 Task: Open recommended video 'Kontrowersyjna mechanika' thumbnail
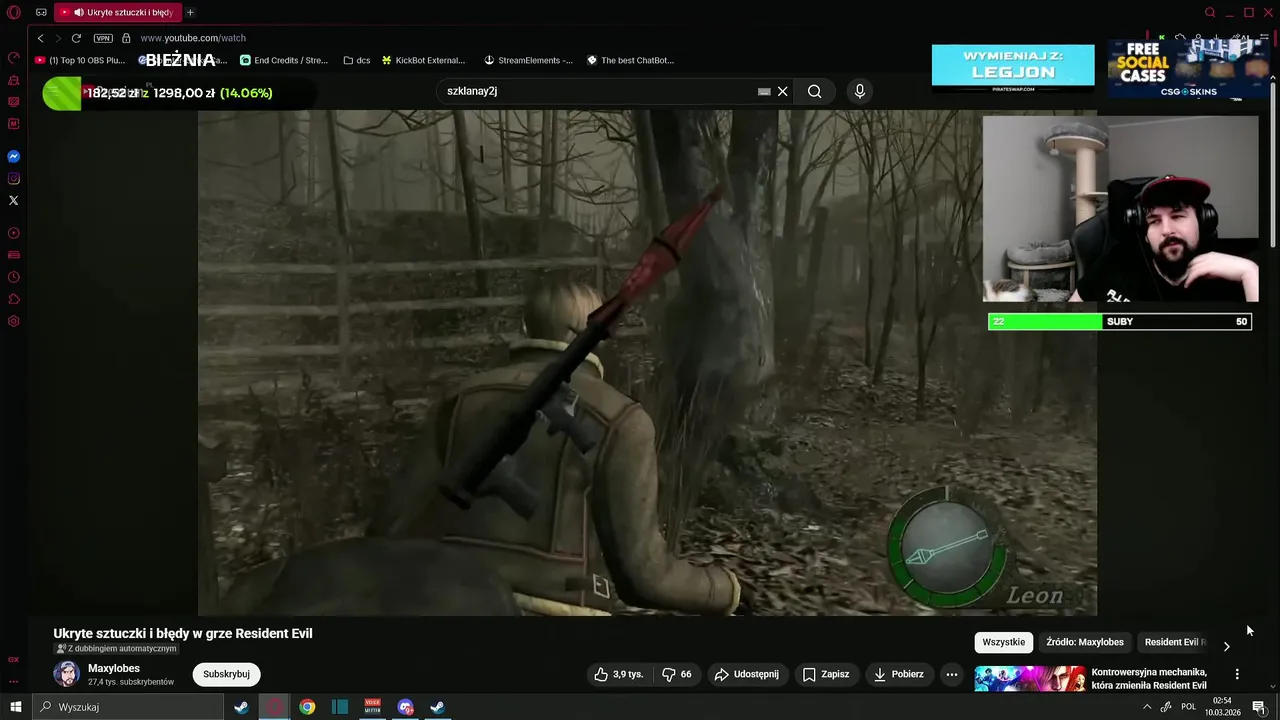[1030, 679]
